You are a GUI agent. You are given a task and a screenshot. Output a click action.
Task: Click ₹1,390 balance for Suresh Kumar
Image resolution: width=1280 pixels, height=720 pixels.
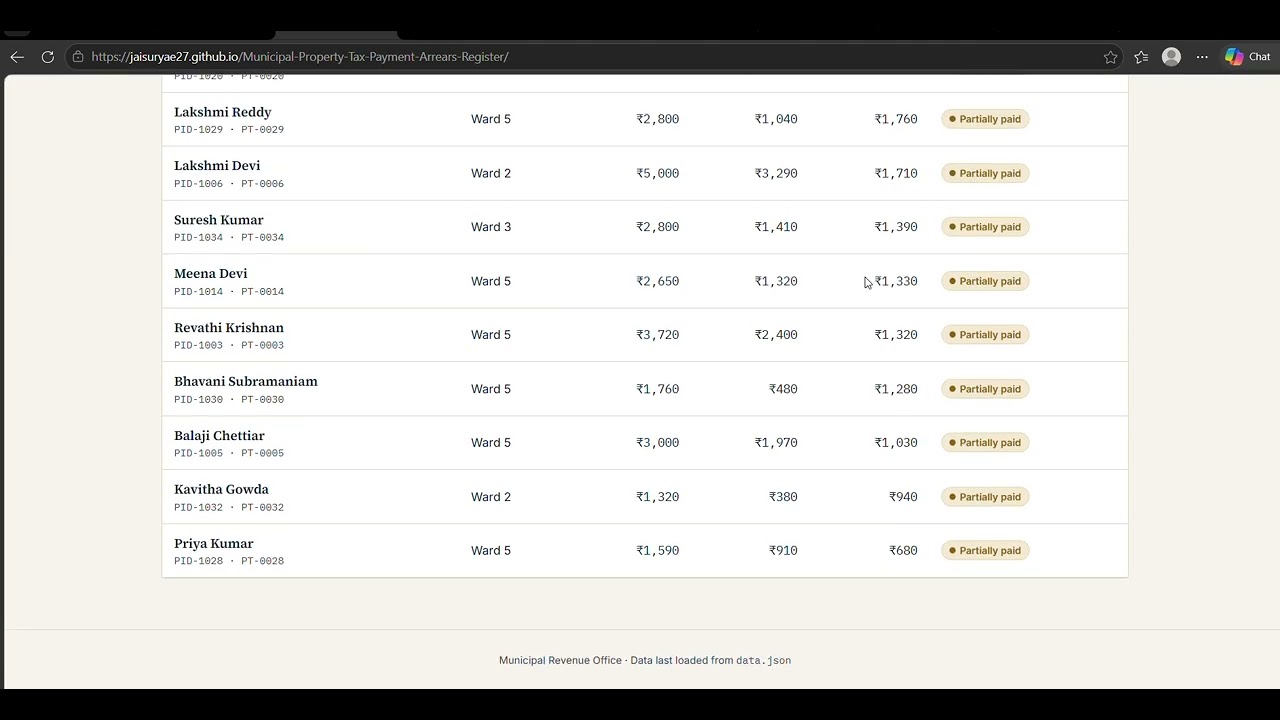pyautogui.click(x=896, y=227)
